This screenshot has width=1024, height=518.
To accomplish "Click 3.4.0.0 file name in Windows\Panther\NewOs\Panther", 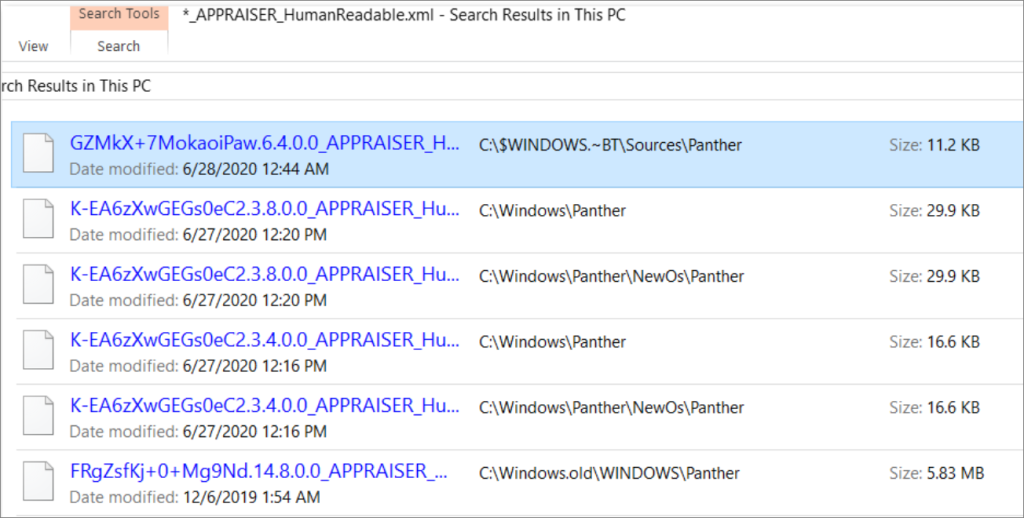I will coord(264,406).
